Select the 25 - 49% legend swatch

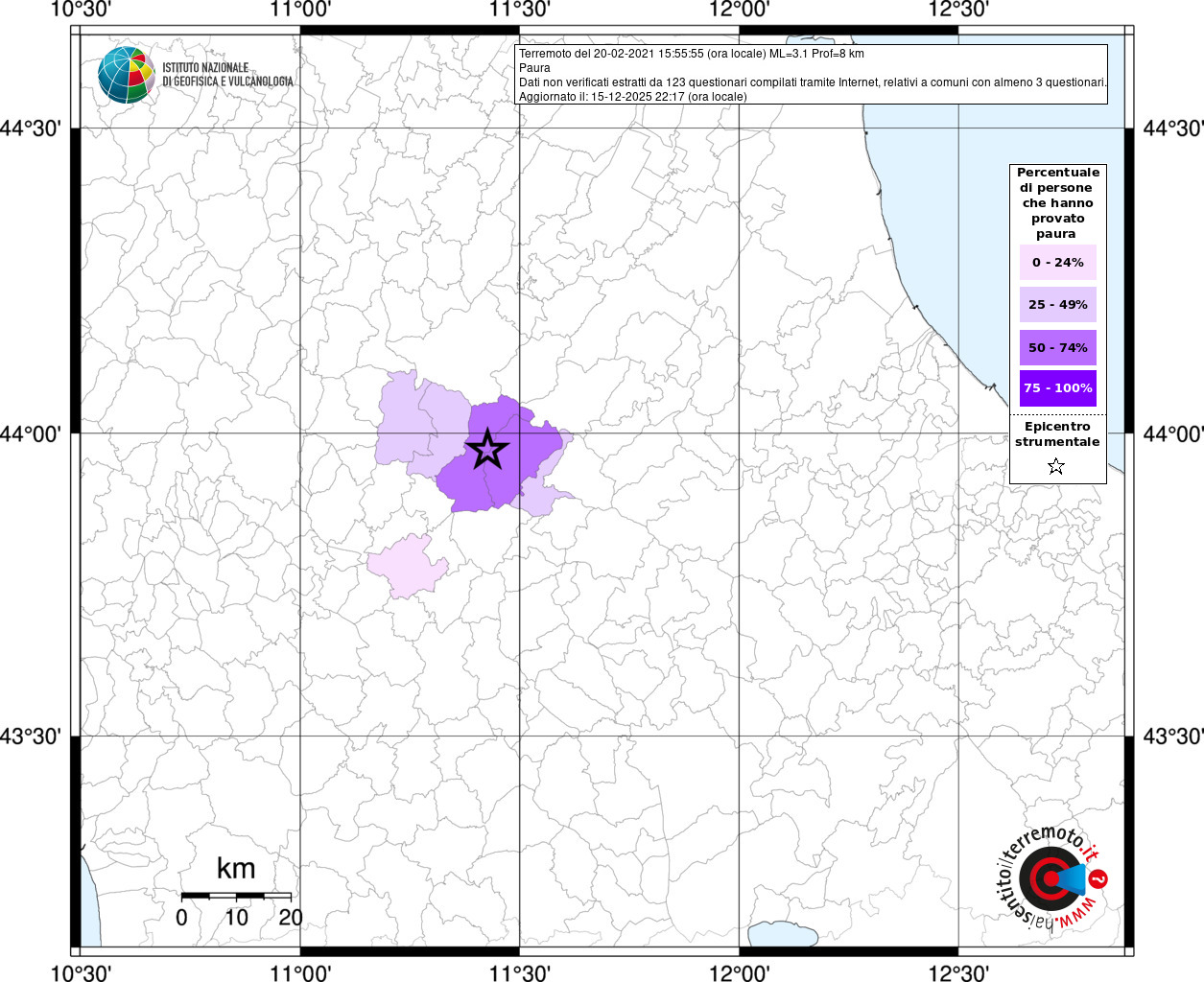tap(1058, 304)
